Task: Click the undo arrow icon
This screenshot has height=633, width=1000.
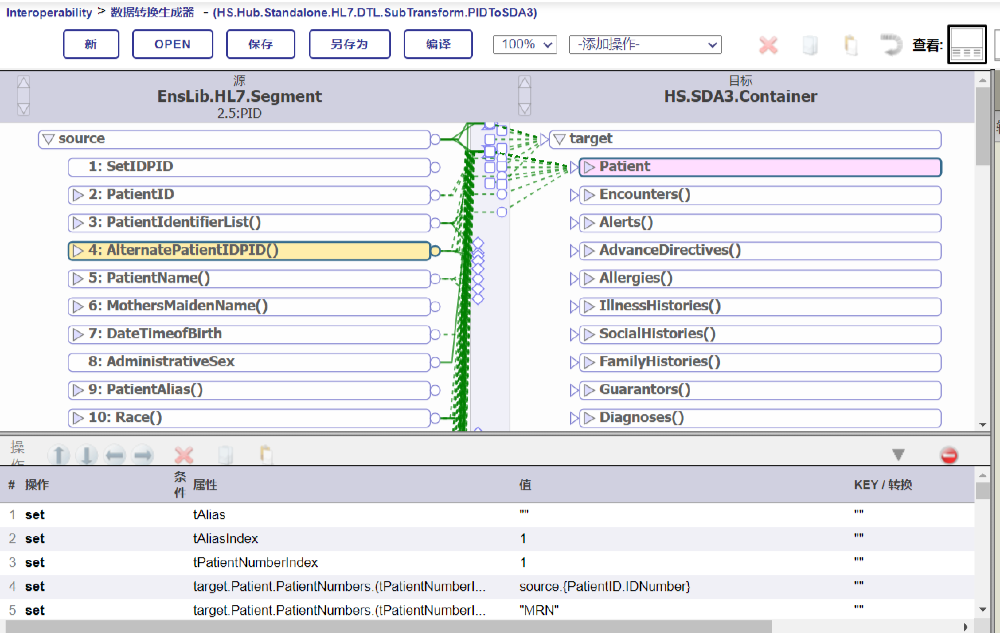Action: coord(890,45)
